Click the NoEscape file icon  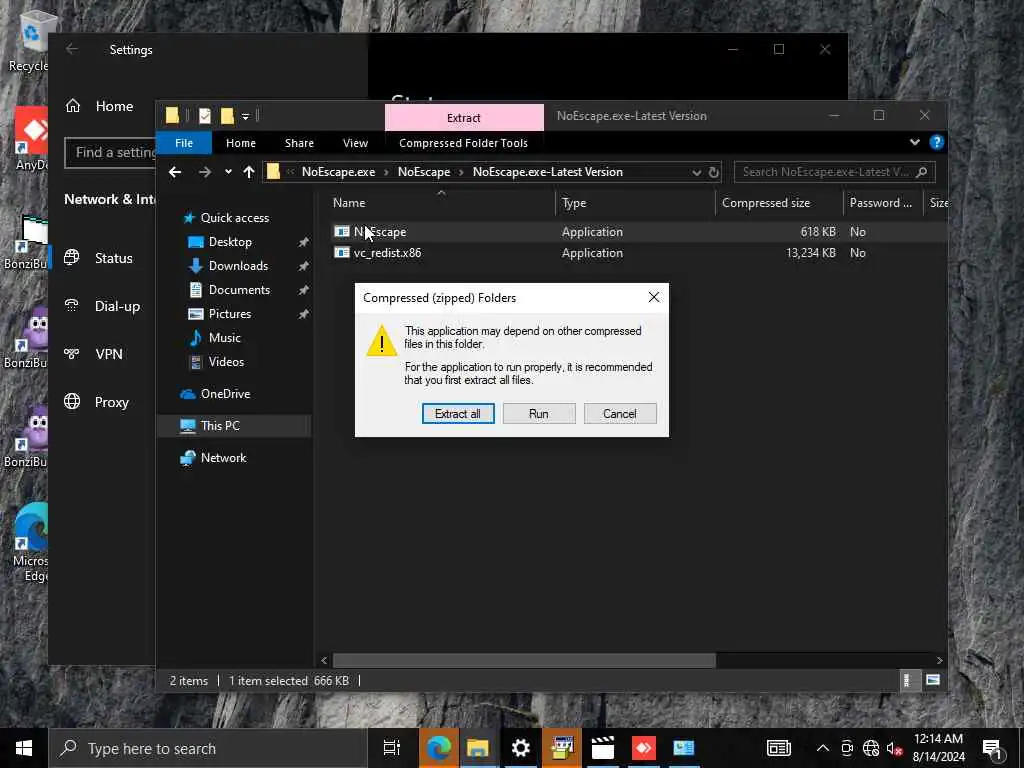coord(342,231)
